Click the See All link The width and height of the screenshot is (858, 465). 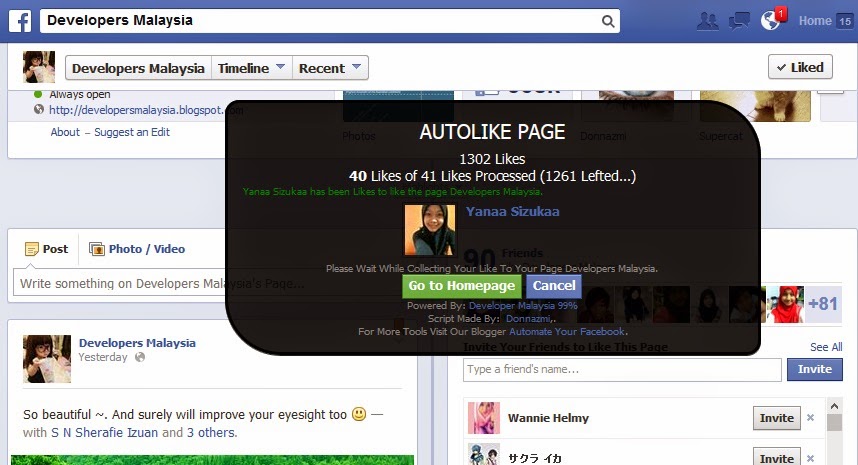click(825, 347)
